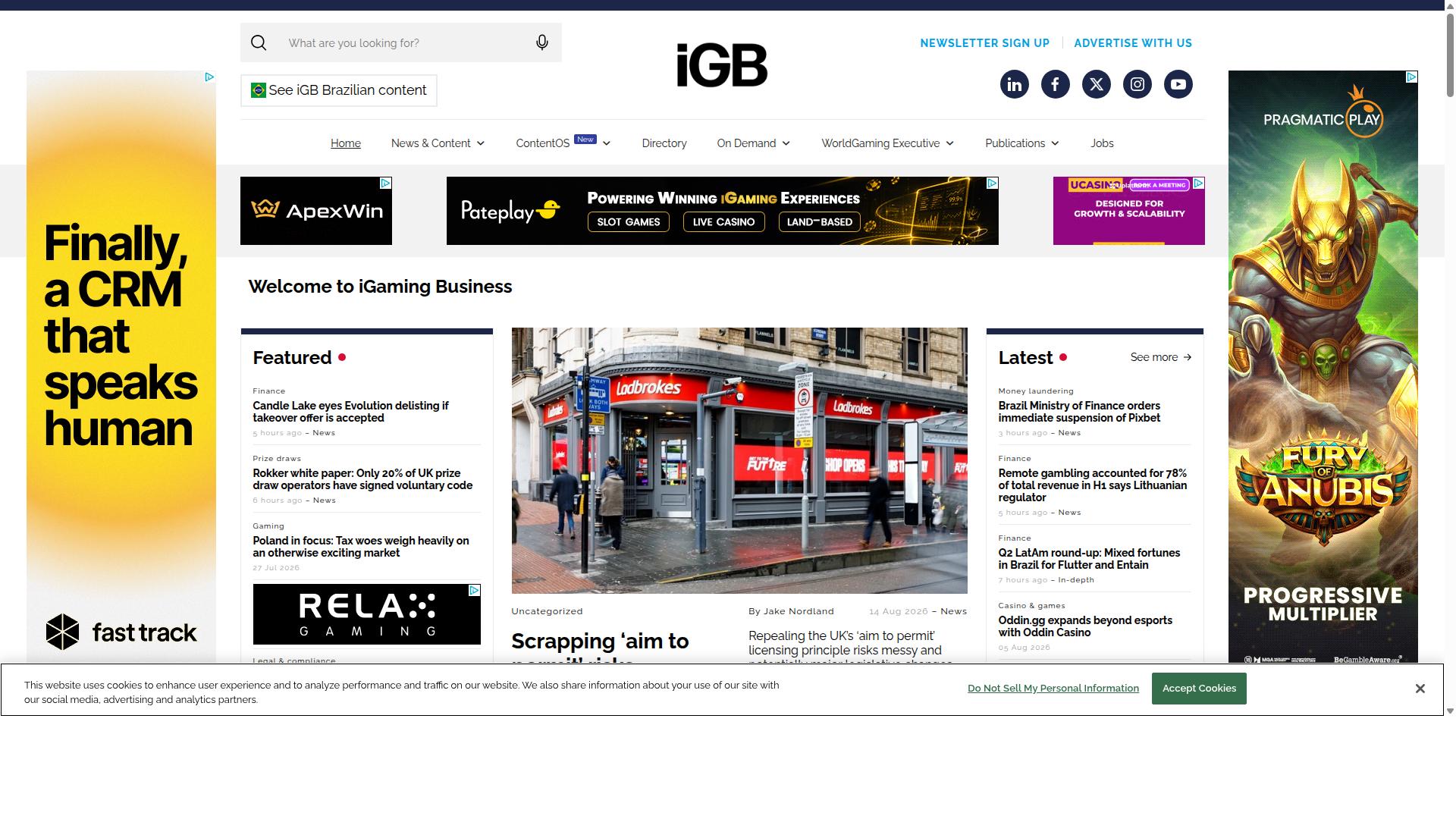The image size is (1456, 819).
Task: Click Advertise With Us link
Action: coord(1133,43)
